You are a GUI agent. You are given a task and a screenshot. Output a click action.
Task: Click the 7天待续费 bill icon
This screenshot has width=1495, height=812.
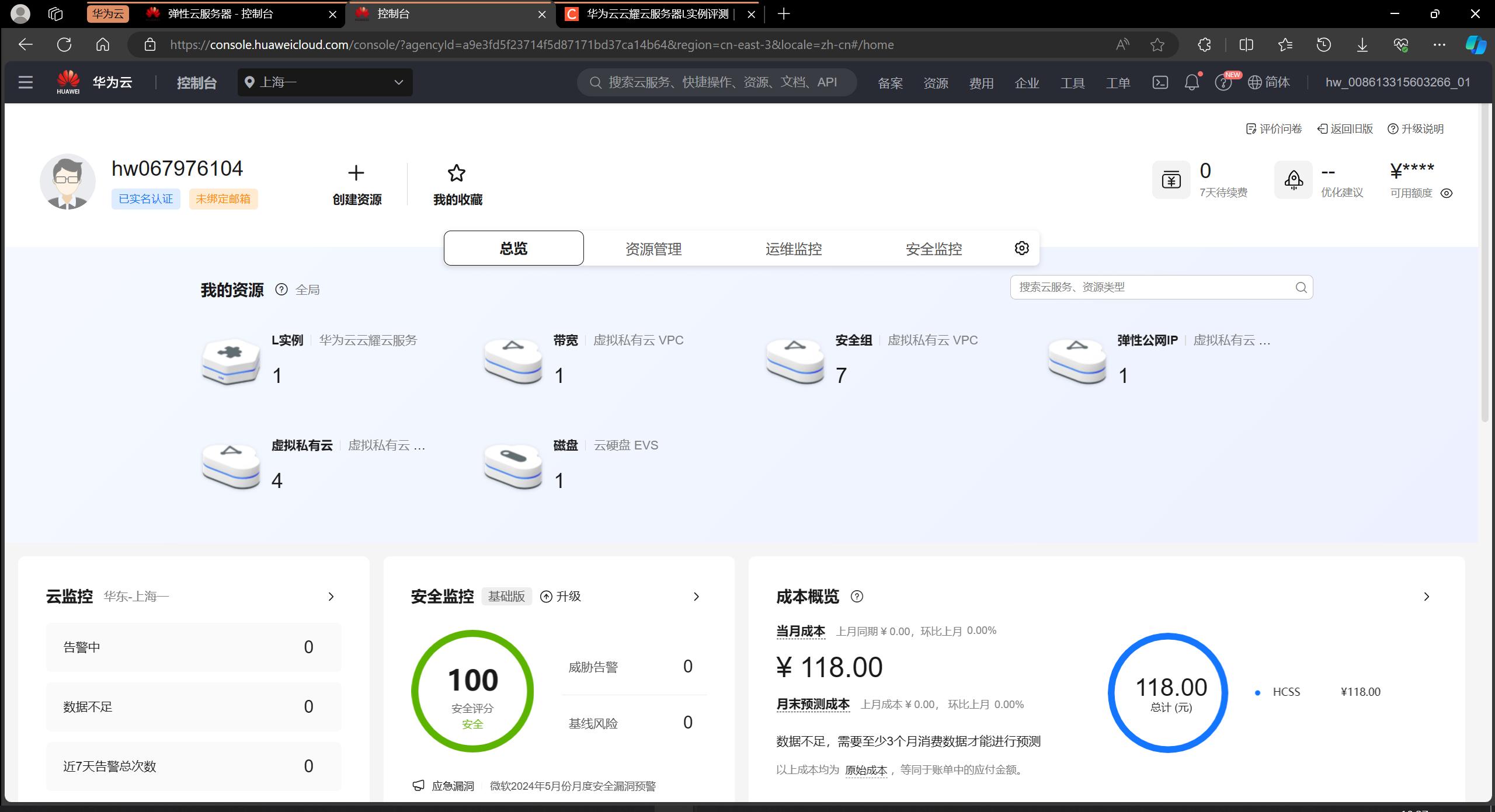tap(1171, 180)
